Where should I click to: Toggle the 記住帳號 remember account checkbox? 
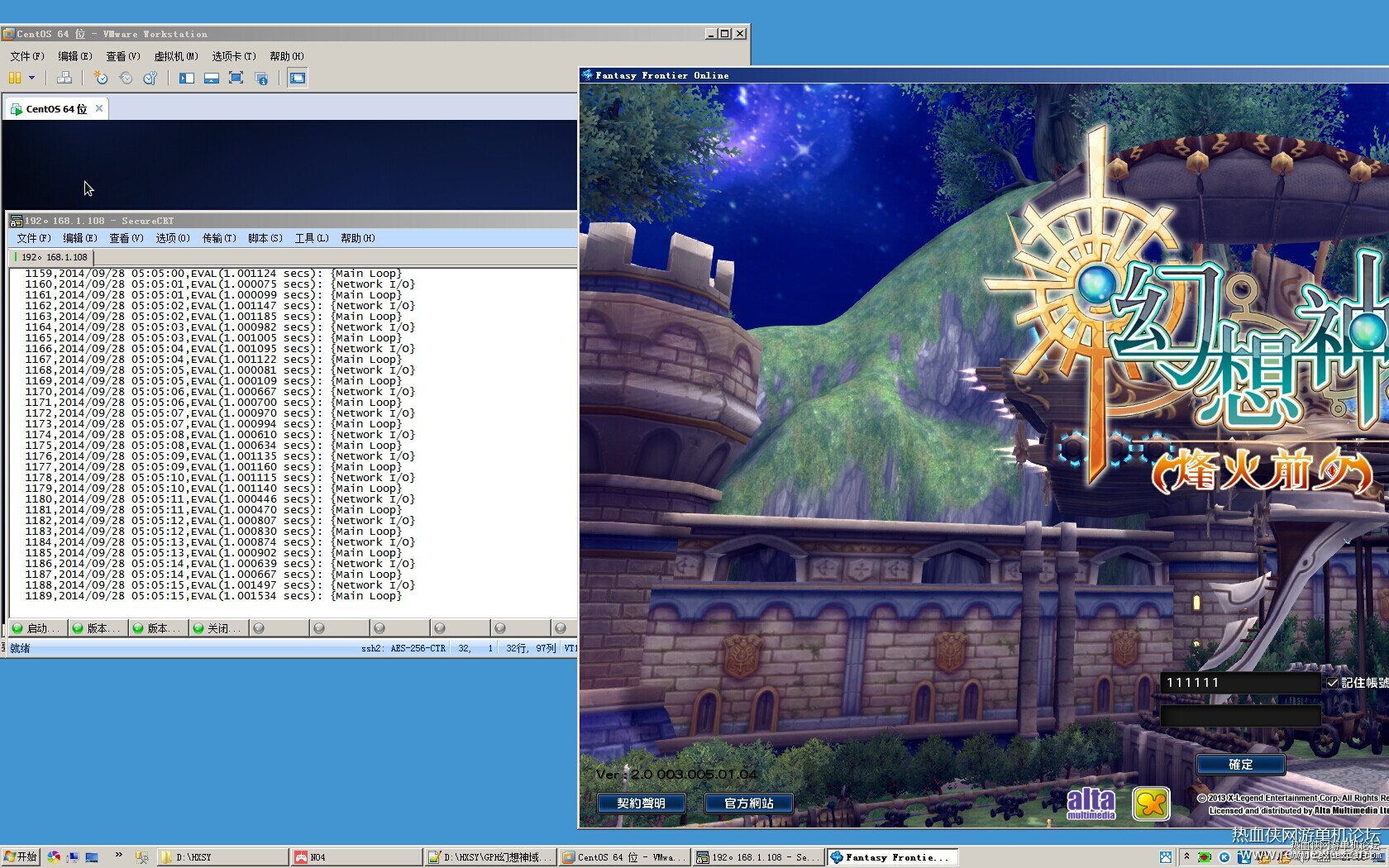point(1332,683)
